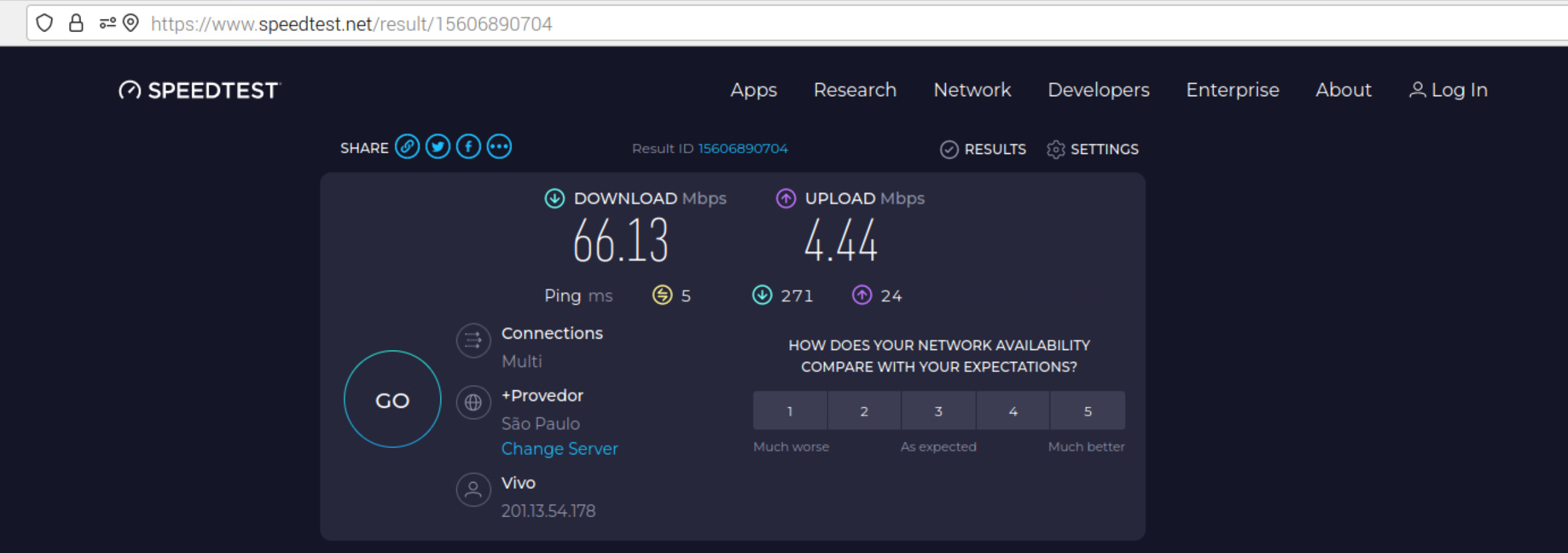This screenshot has width=1568, height=553.
Task: Open the RESULTS page
Action: 984,150
